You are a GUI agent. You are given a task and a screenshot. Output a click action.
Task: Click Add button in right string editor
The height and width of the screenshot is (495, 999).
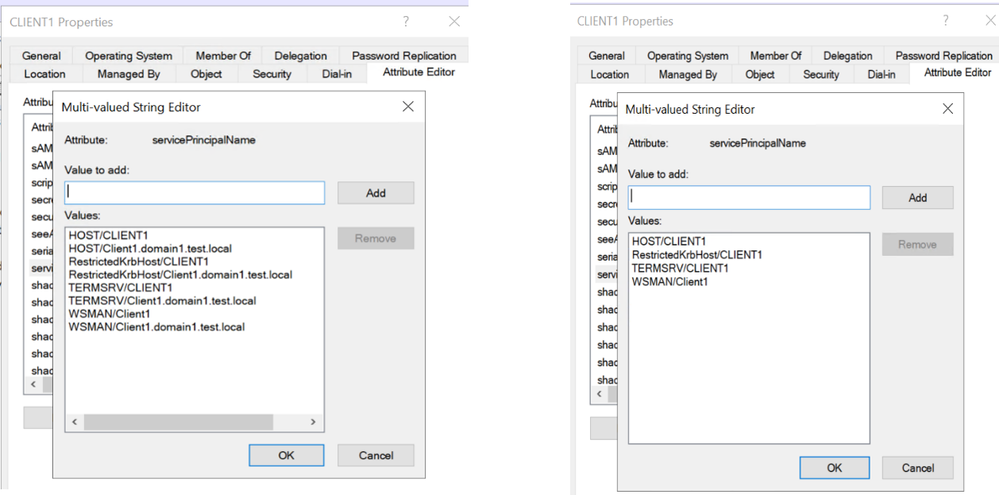click(917, 198)
